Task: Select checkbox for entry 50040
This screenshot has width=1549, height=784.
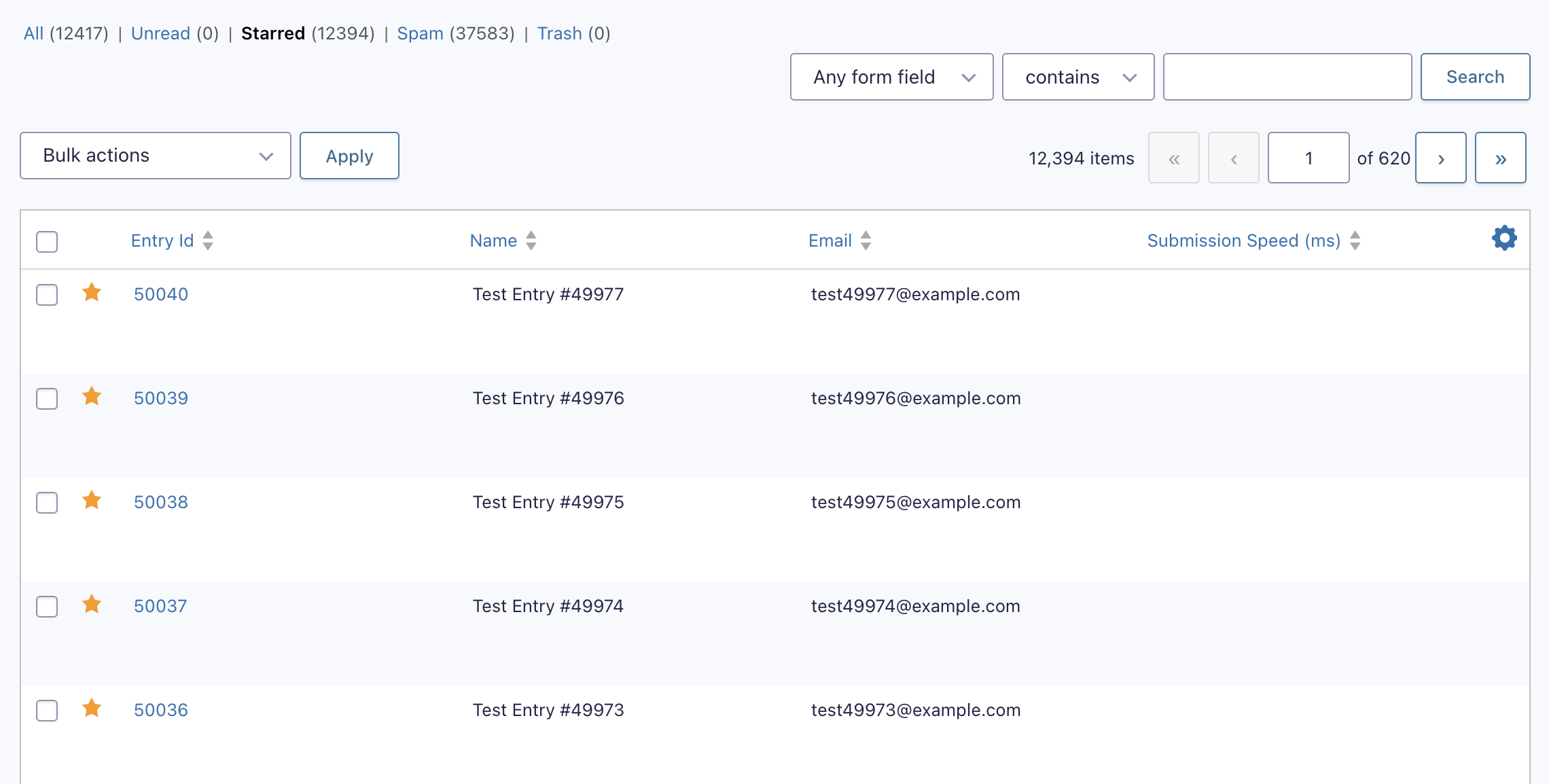Action: coord(47,295)
